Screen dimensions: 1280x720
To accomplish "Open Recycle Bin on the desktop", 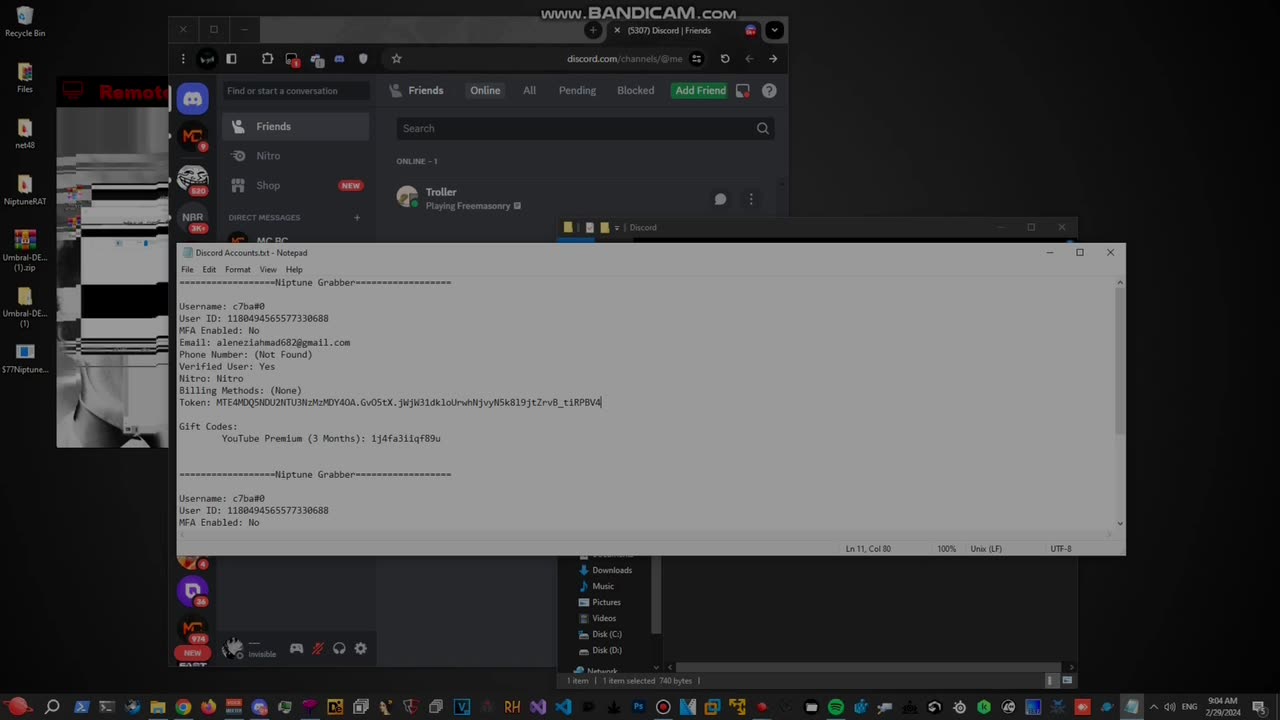I will 25,22.
